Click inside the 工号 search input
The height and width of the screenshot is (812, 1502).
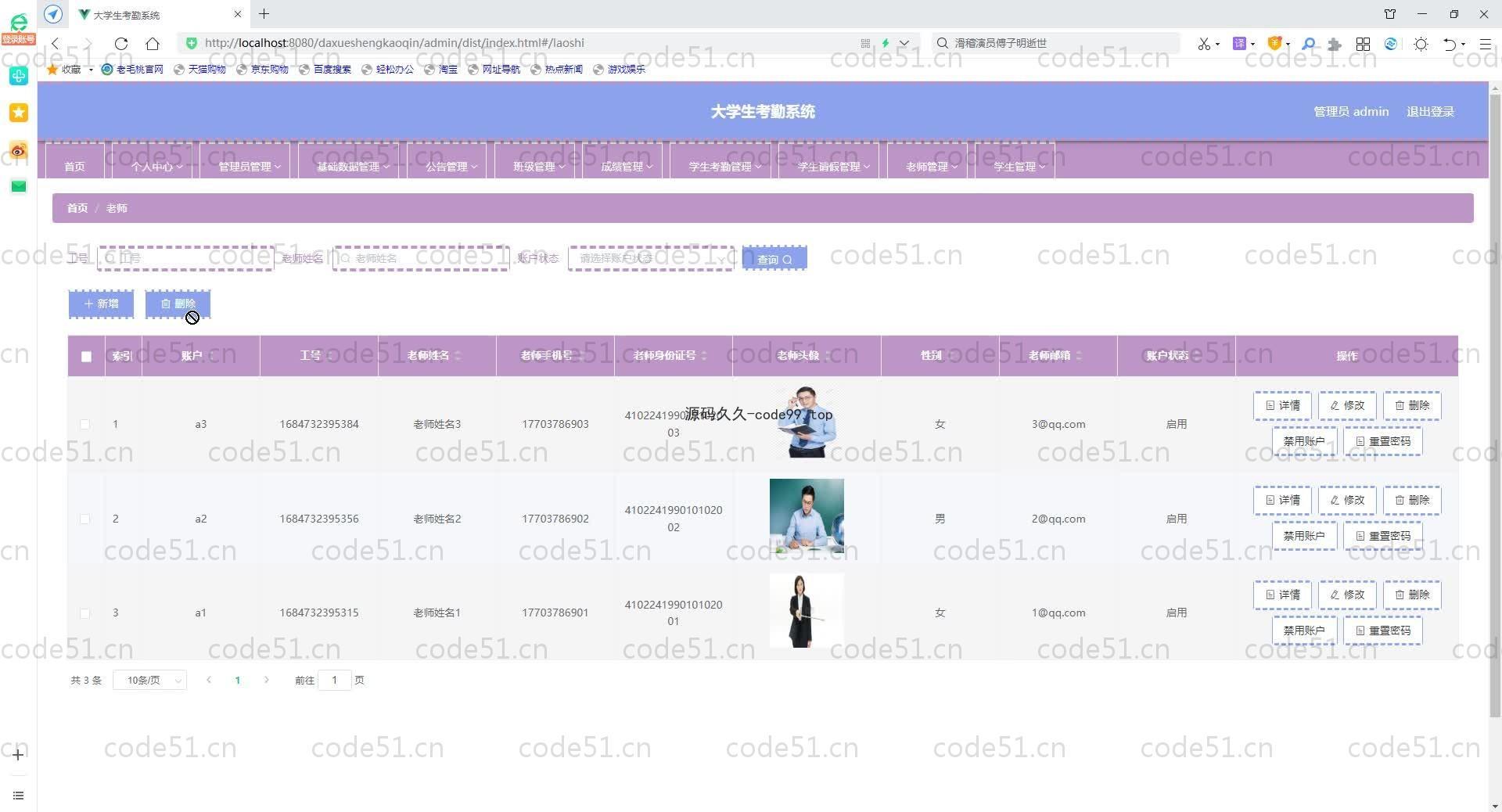[185, 258]
